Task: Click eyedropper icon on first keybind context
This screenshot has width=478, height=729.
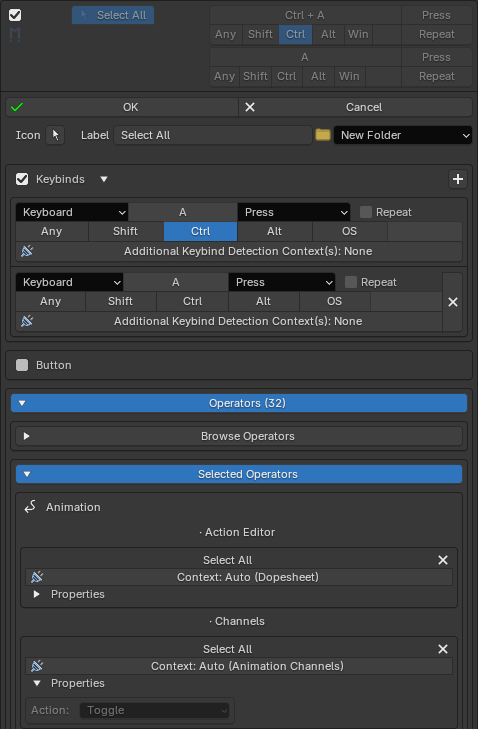Action: (27, 252)
